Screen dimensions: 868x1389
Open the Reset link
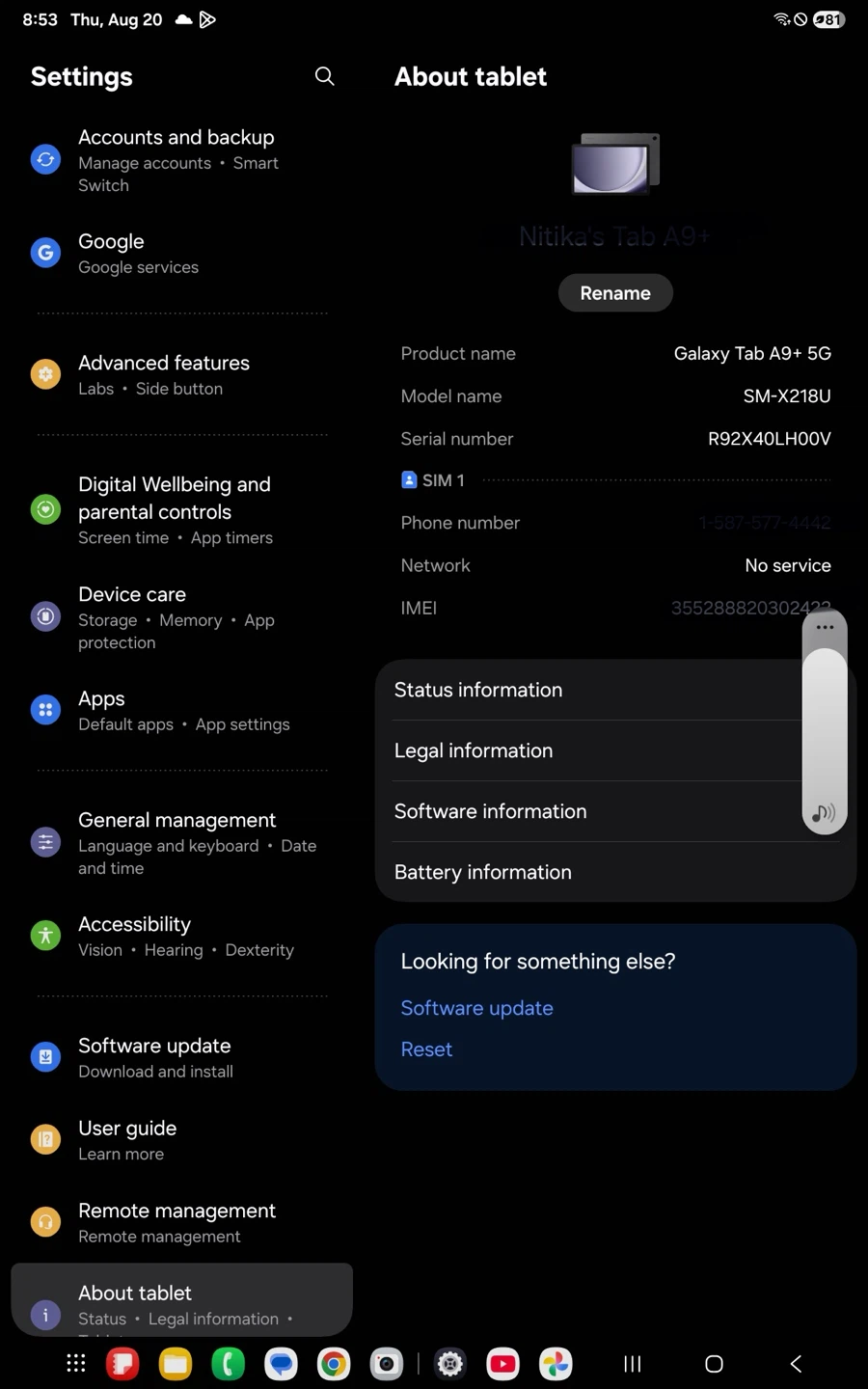[x=426, y=1049]
